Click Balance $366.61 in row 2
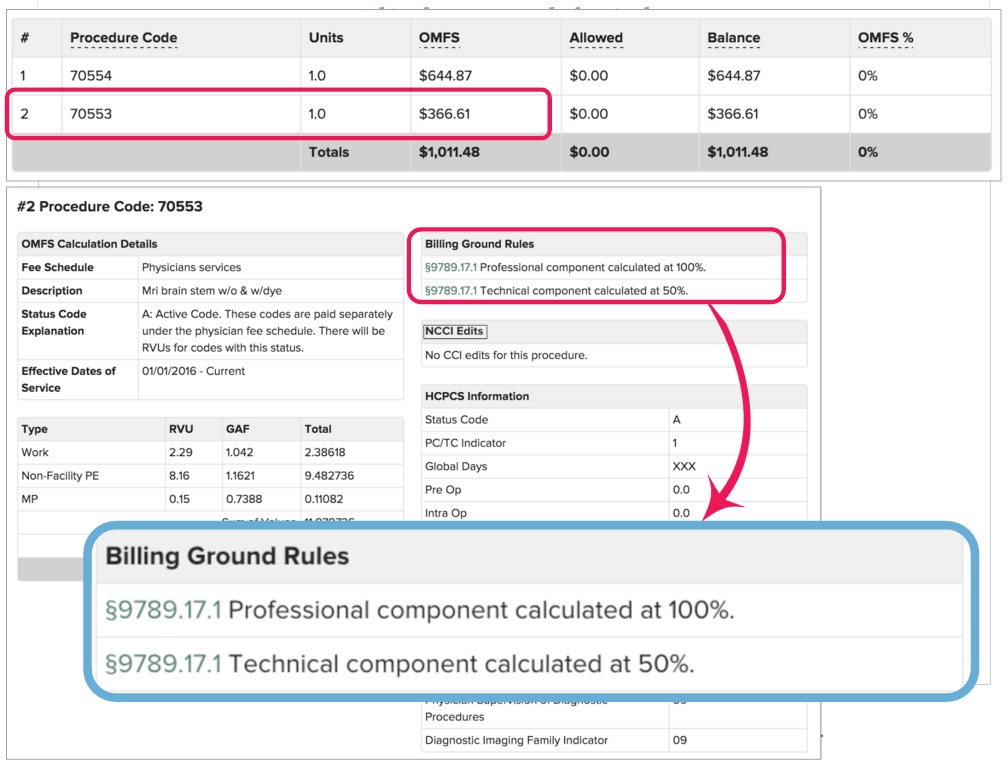 [733, 114]
